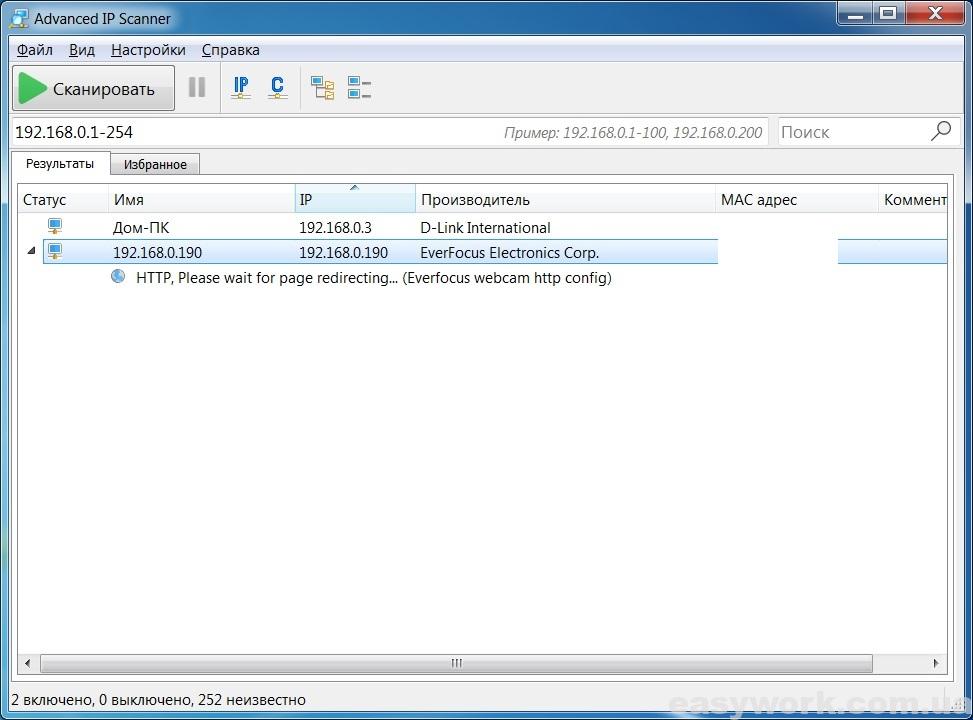This screenshot has height=720, width=973.
Task: Sort by the Имя column header
Action: [x=202, y=199]
